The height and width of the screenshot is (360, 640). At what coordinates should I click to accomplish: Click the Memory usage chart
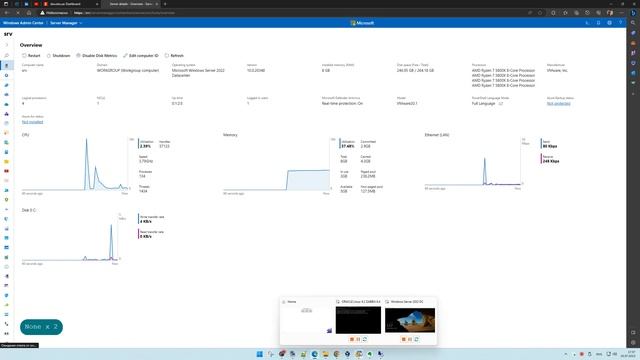coord(276,164)
